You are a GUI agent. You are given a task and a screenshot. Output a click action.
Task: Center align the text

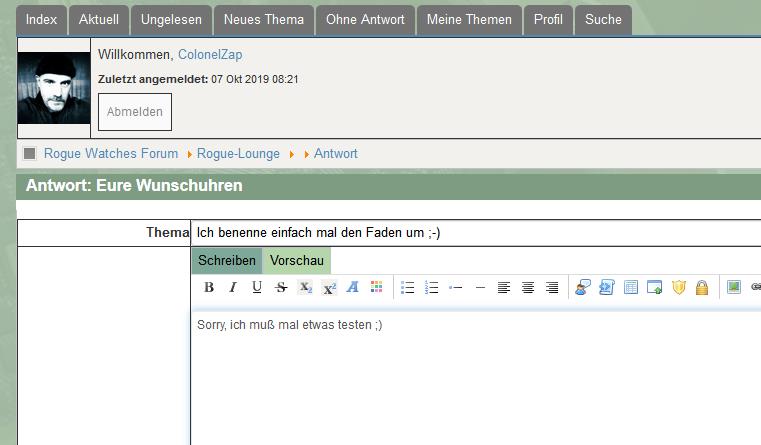coord(528,288)
